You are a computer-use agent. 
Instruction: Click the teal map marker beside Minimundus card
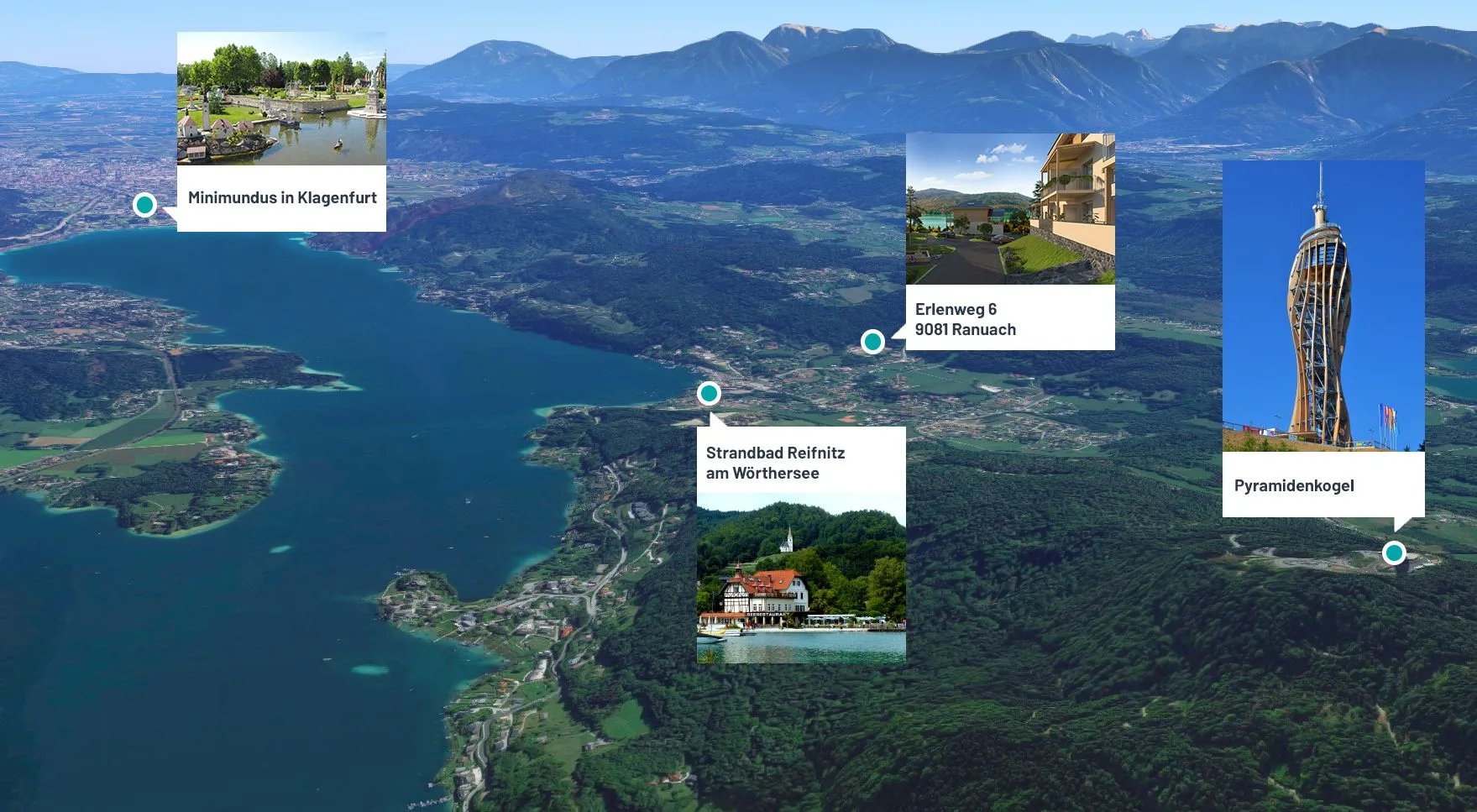(144, 204)
